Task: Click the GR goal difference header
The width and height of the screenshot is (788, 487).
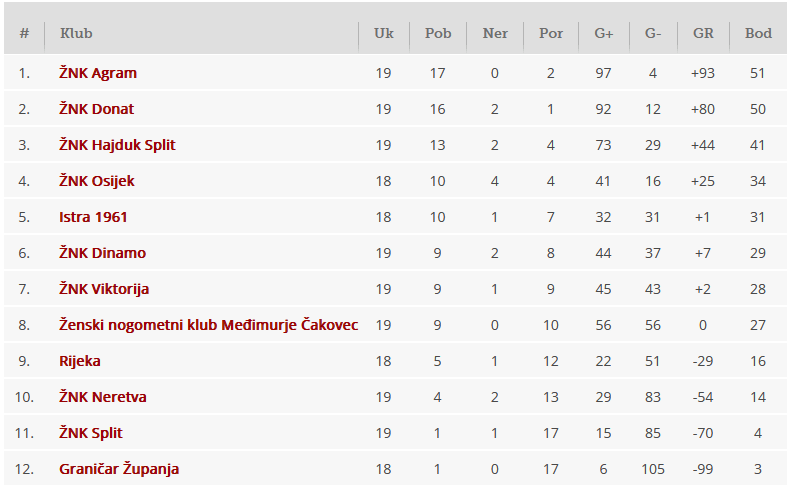Action: pyautogui.click(x=703, y=33)
